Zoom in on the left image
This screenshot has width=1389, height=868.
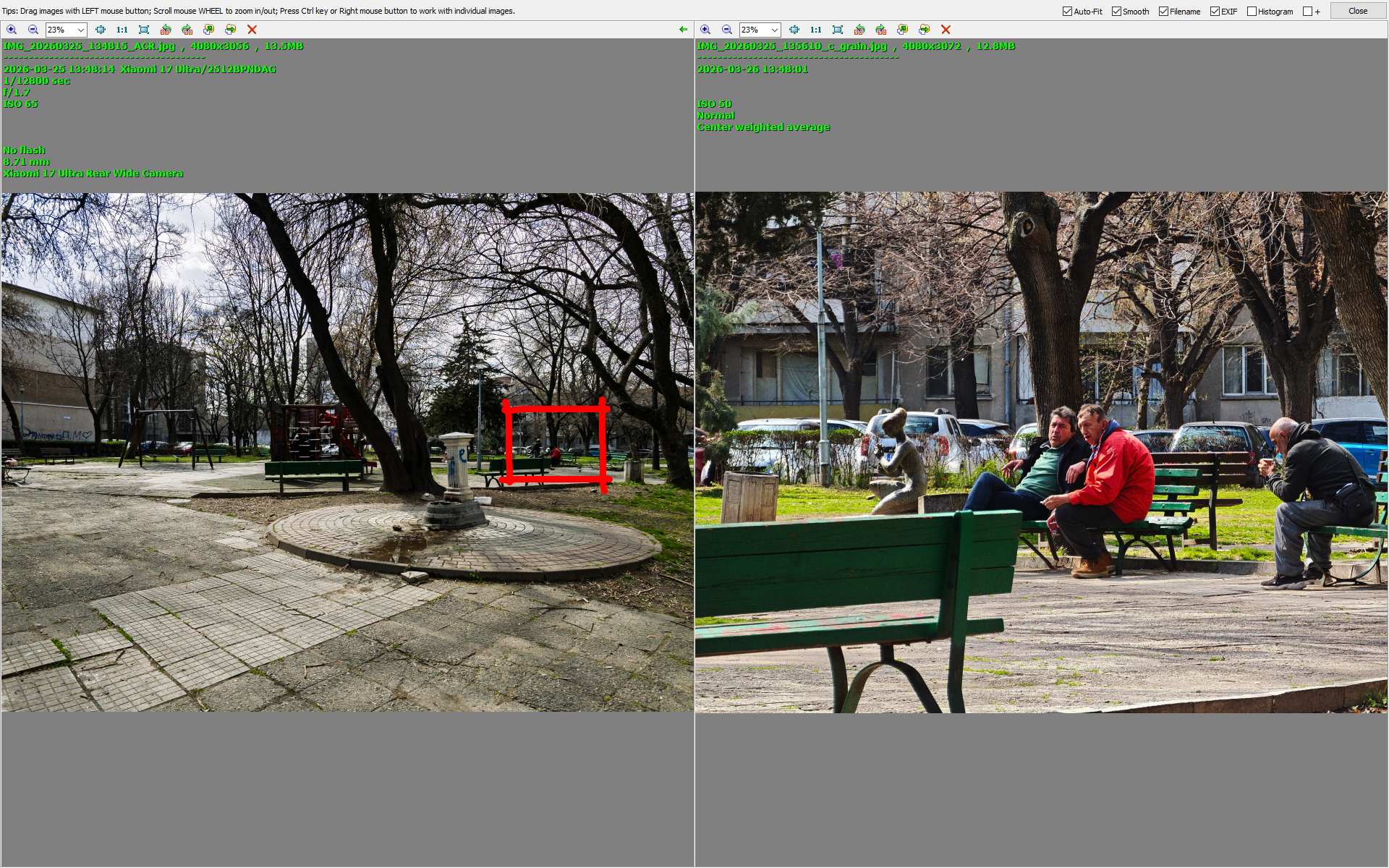[x=12, y=30]
